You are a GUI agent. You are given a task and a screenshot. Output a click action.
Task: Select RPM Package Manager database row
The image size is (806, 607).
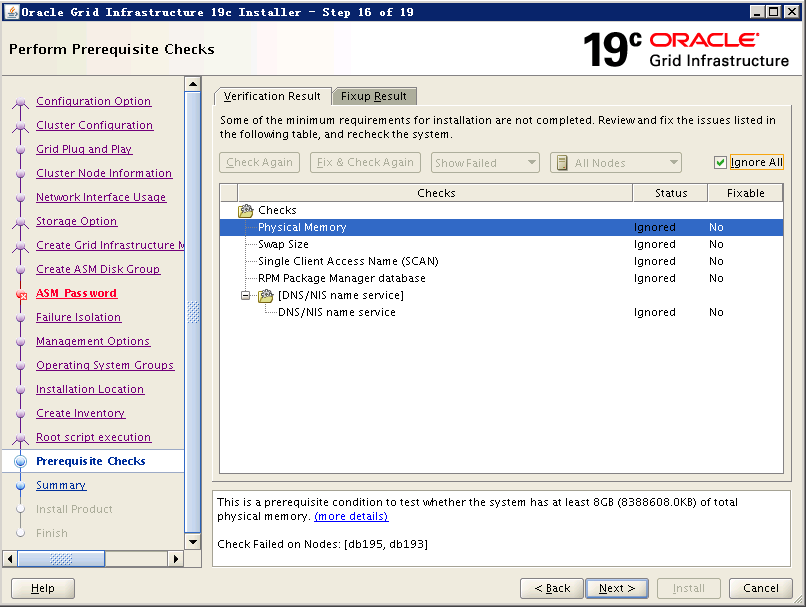tap(501, 278)
